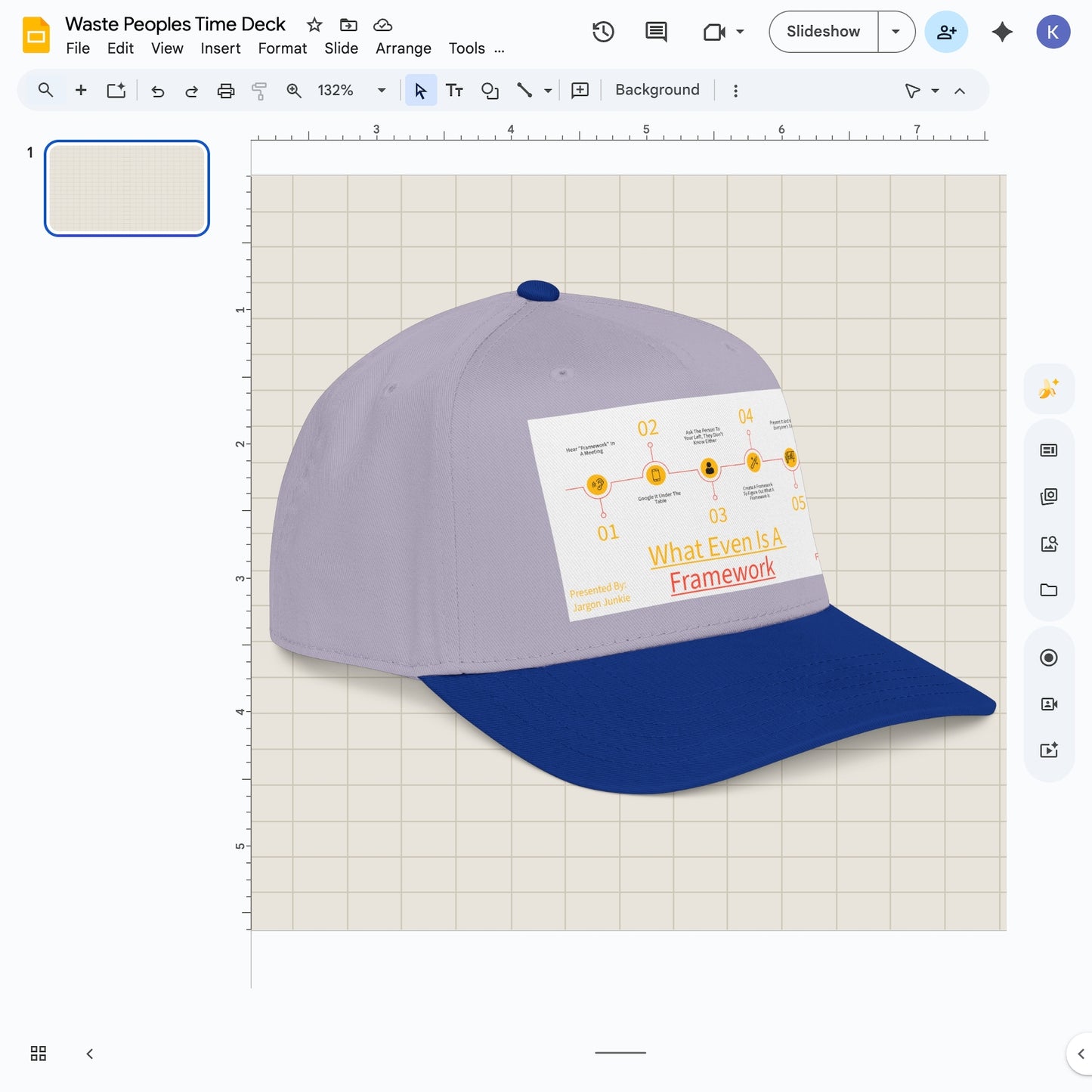Open the banana AI image panel
Image resolution: width=1092 pixels, height=1092 pixels.
click(1048, 388)
